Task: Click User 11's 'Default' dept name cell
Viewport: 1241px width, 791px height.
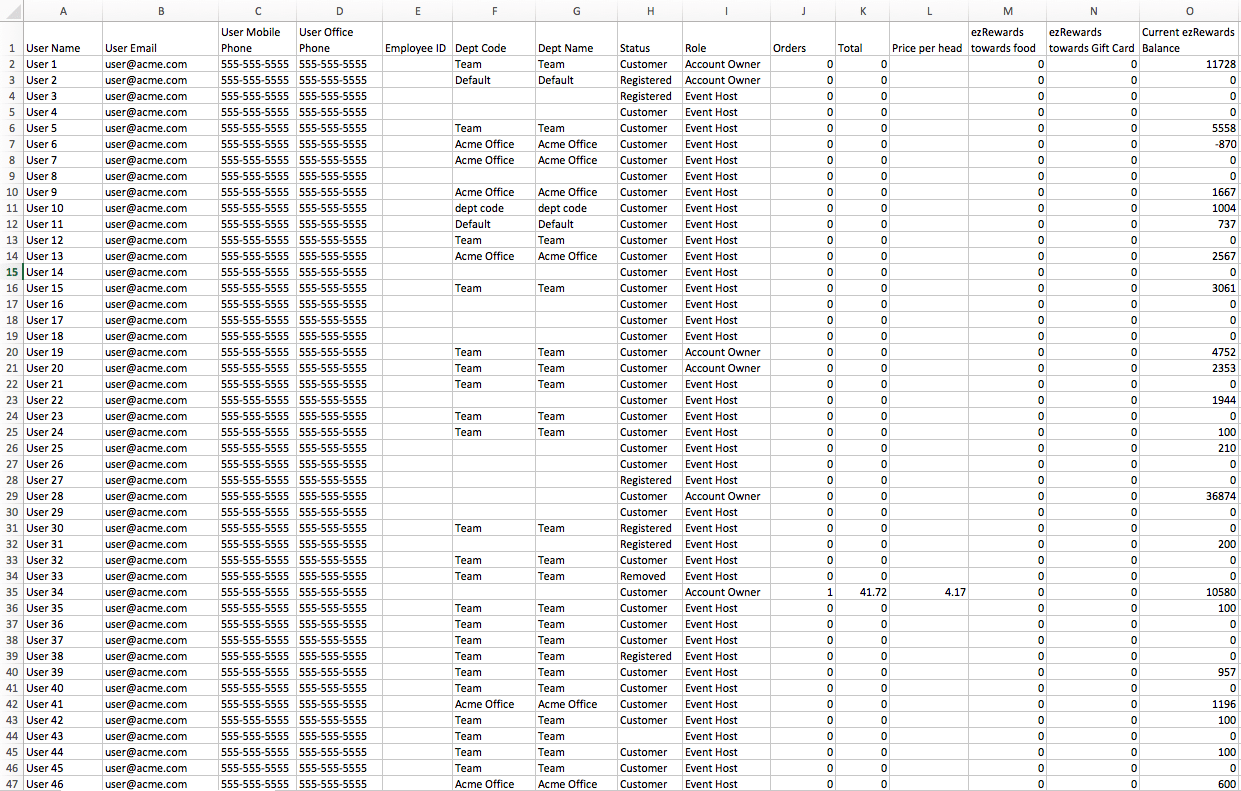Action: [x=576, y=224]
